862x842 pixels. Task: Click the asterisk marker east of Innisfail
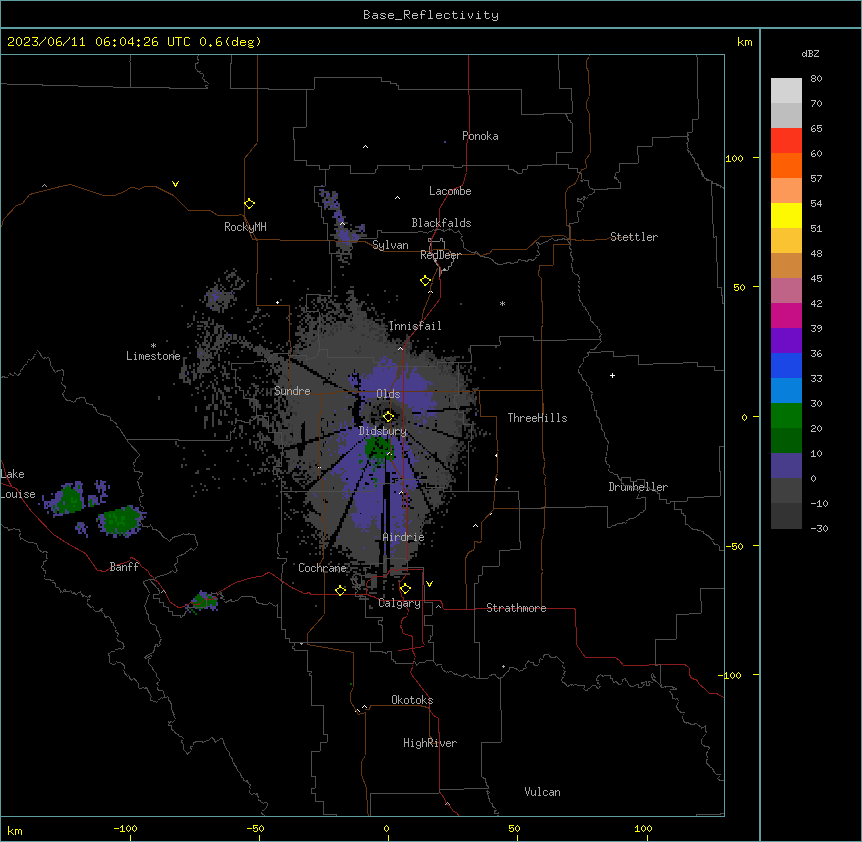(x=502, y=303)
